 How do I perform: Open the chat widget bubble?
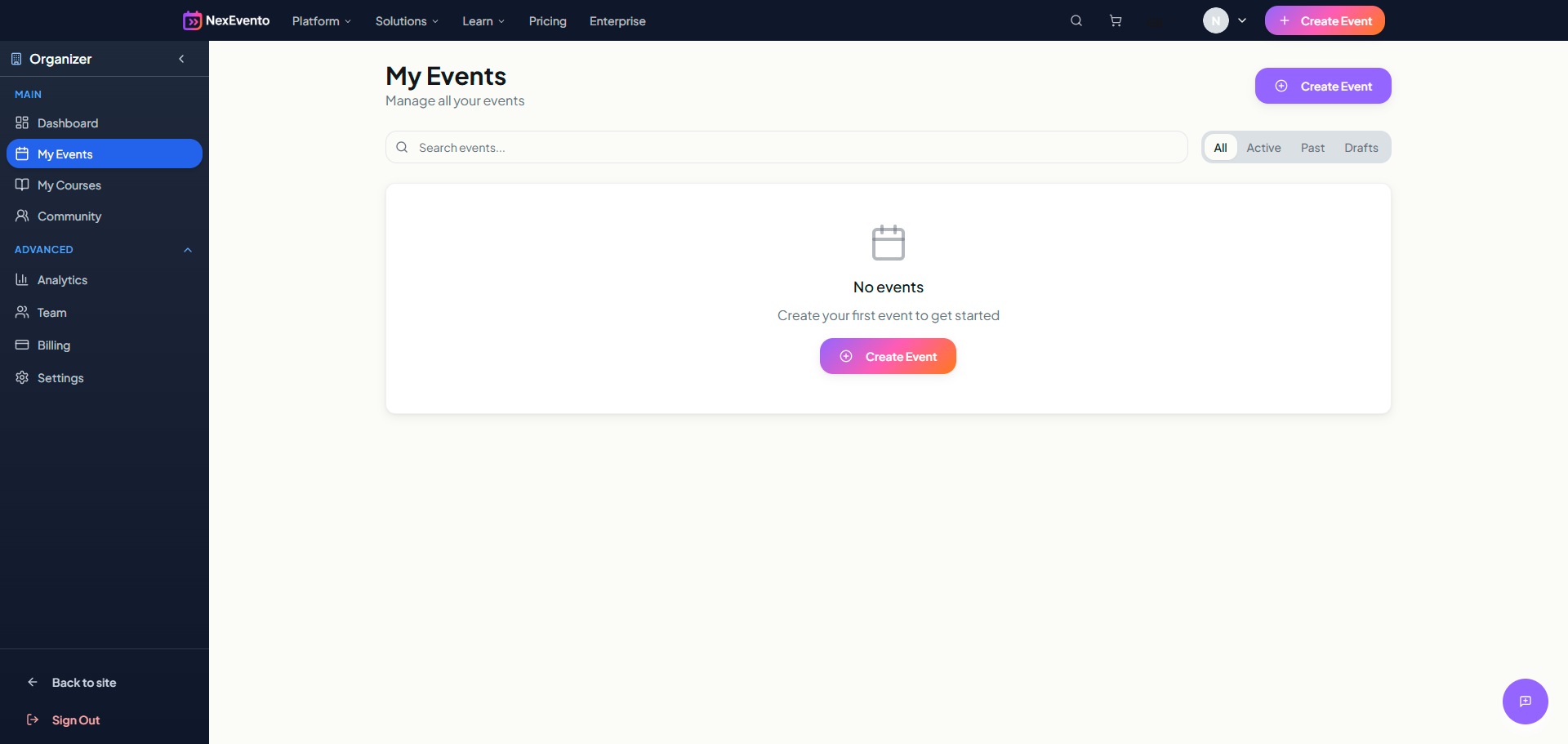[1525, 702]
